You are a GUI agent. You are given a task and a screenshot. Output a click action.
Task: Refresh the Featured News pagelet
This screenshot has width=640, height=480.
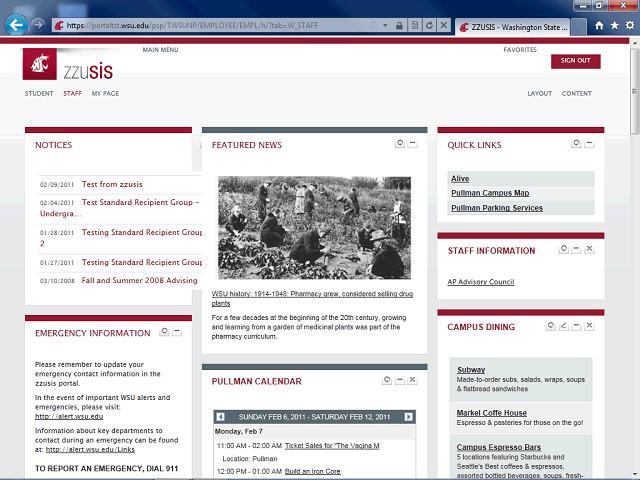(400, 144)
